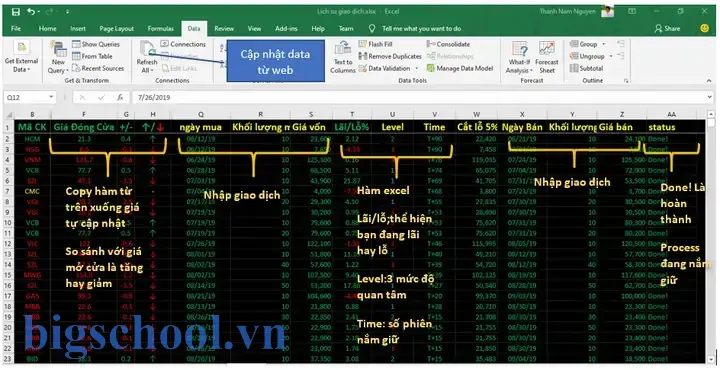Click the Tell me lightbulb icon
Viewport: 720px width, 370px height.
coord(372,28)
